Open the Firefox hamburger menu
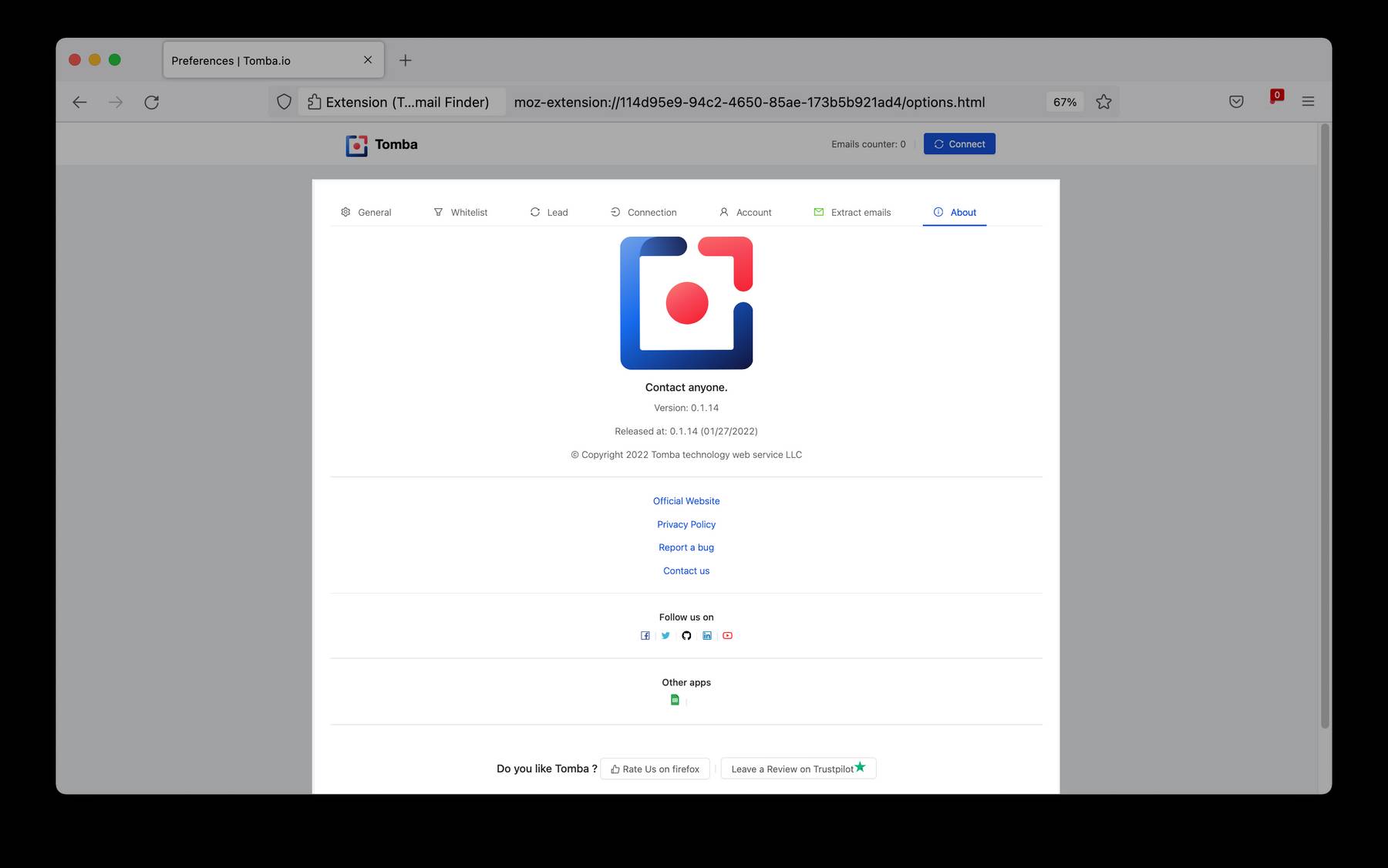Viewport: 1388px width, 868px height. 1308,102
